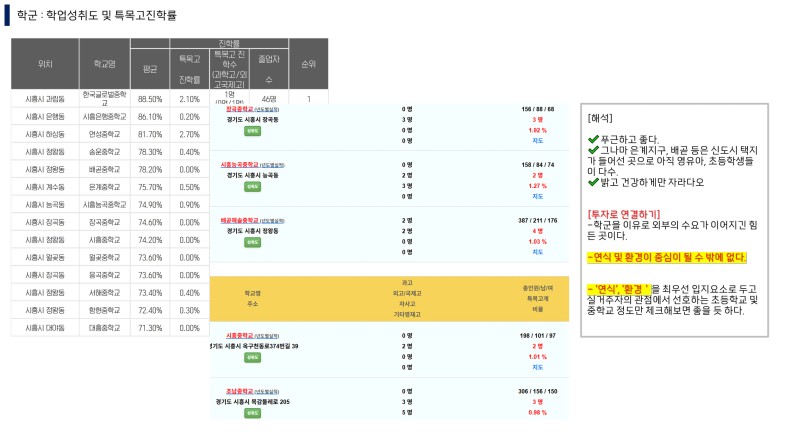
Task: Click the green button under 시흥중학교
Action: click(252, 357)
